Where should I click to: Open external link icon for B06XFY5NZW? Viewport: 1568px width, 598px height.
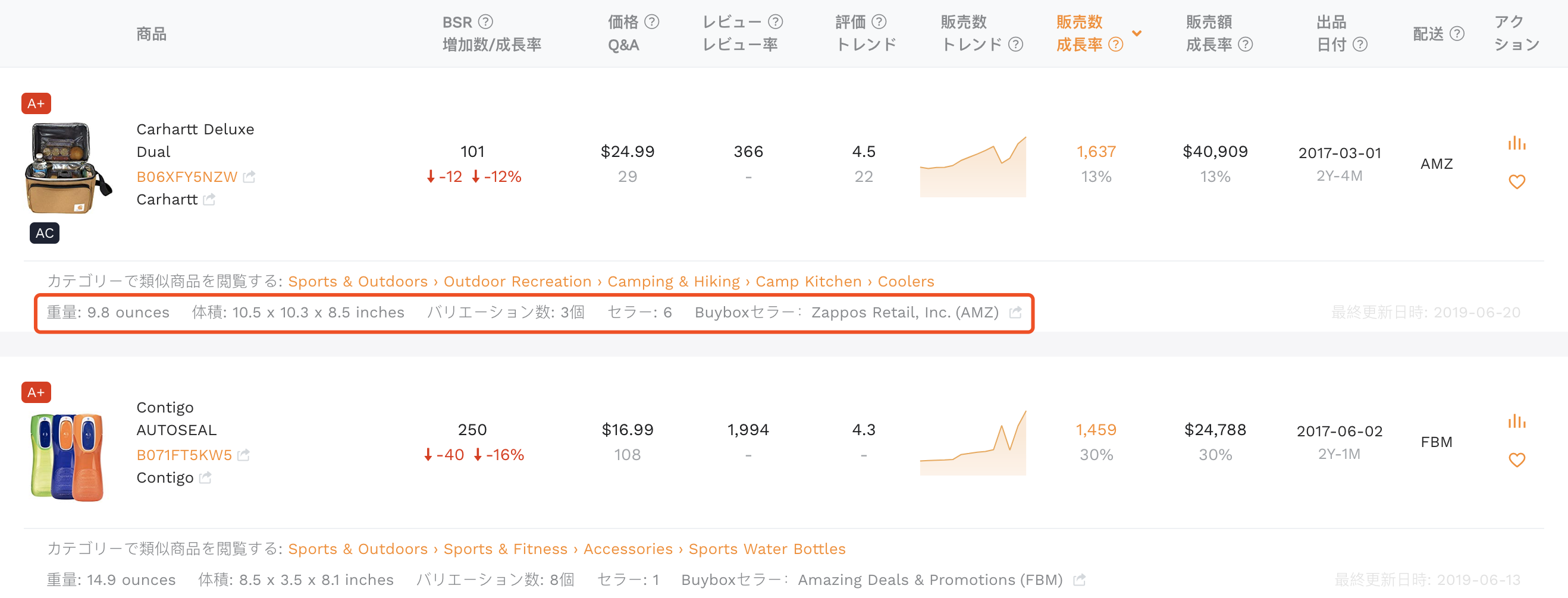[249, 177]
